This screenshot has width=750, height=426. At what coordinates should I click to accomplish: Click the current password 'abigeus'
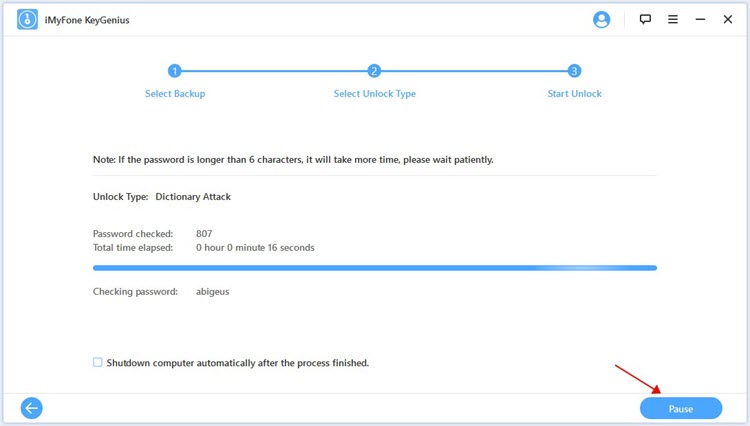[x=212, y=292]
